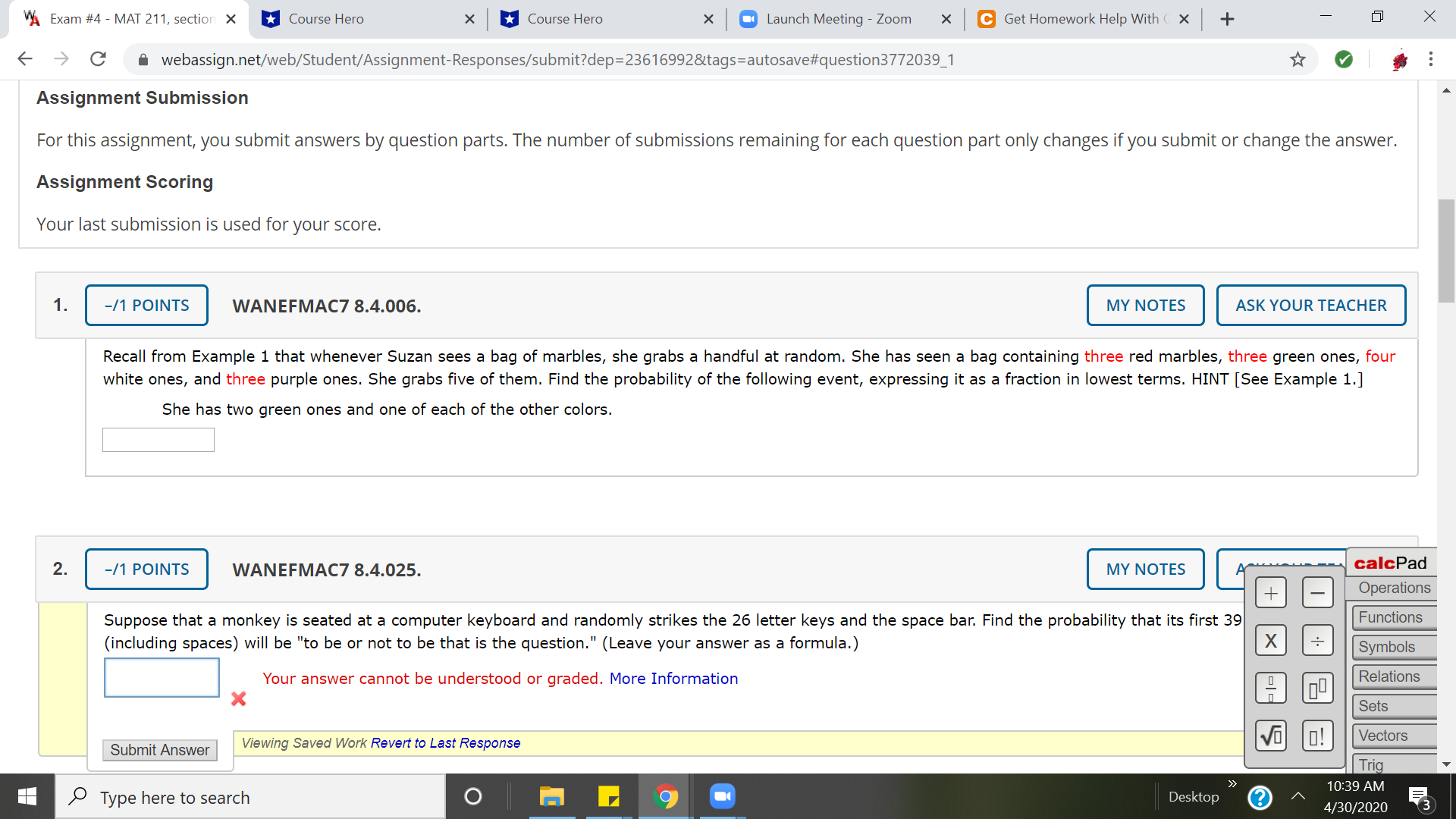Viewport: 1456px width, 819px height.
Task: Expand the hidden taskbar icons chevron
Action: (x=1298, y=796)
